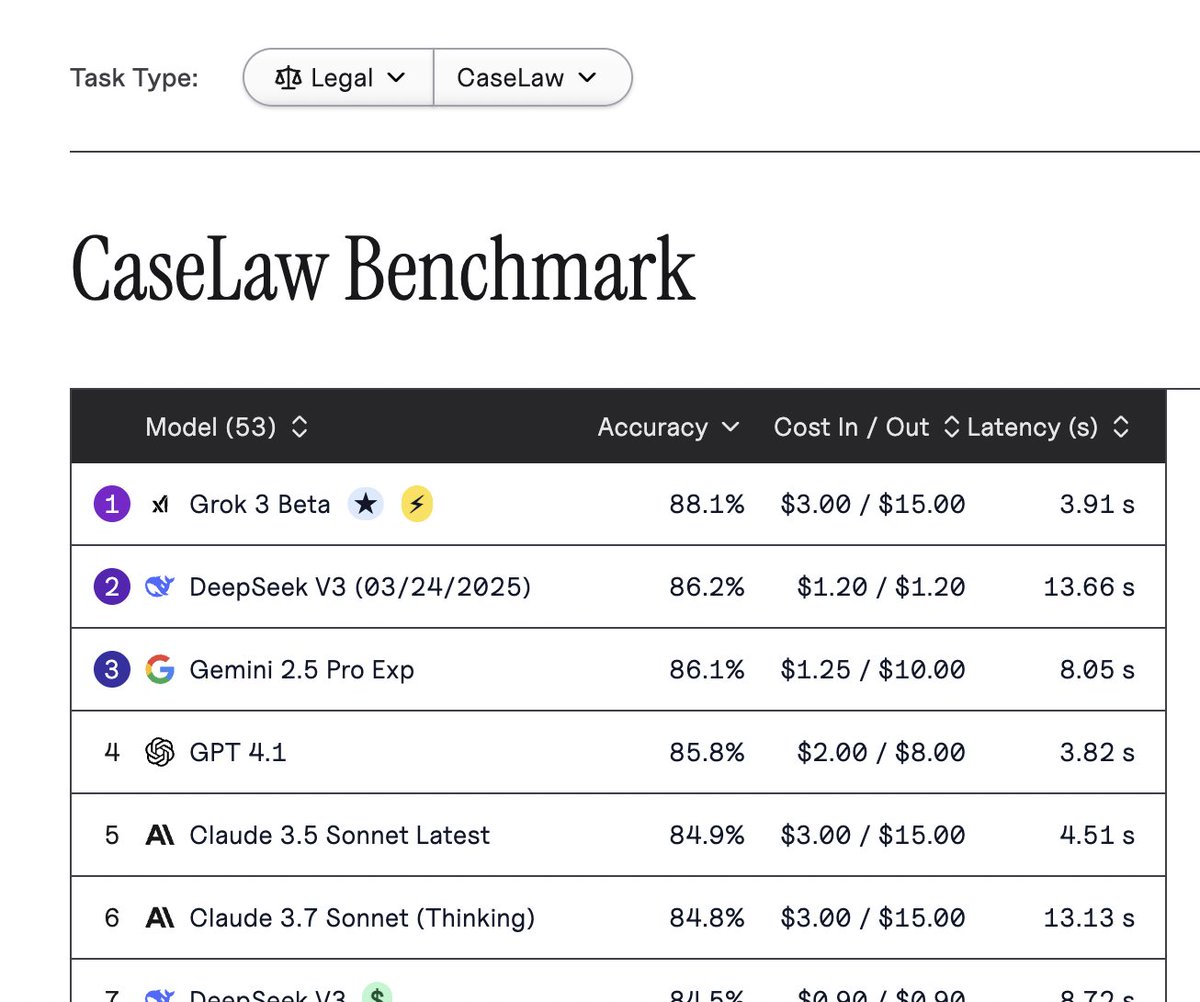The height and width of the screenshot is (1002, 1200).
Task: Open the Grok 3 Beta model entry
Action: click(260, 504)
